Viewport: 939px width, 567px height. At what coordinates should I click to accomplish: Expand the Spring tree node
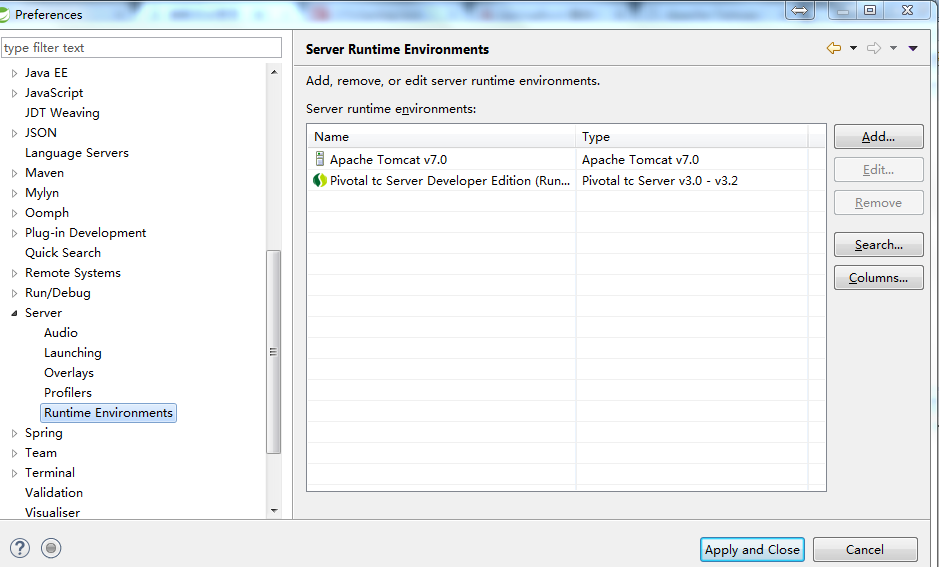14,433
